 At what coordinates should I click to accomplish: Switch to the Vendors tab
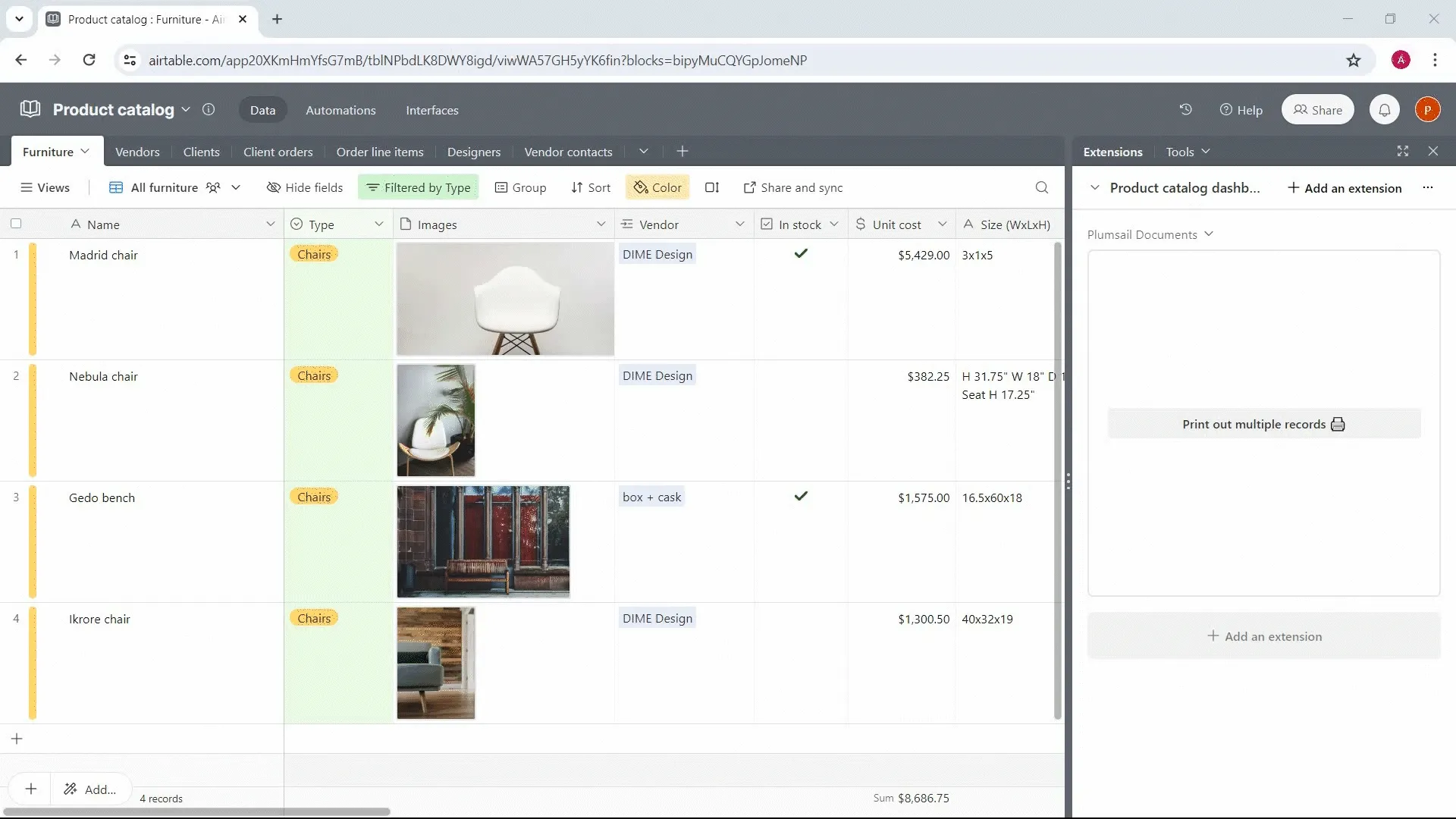point(137,151)
